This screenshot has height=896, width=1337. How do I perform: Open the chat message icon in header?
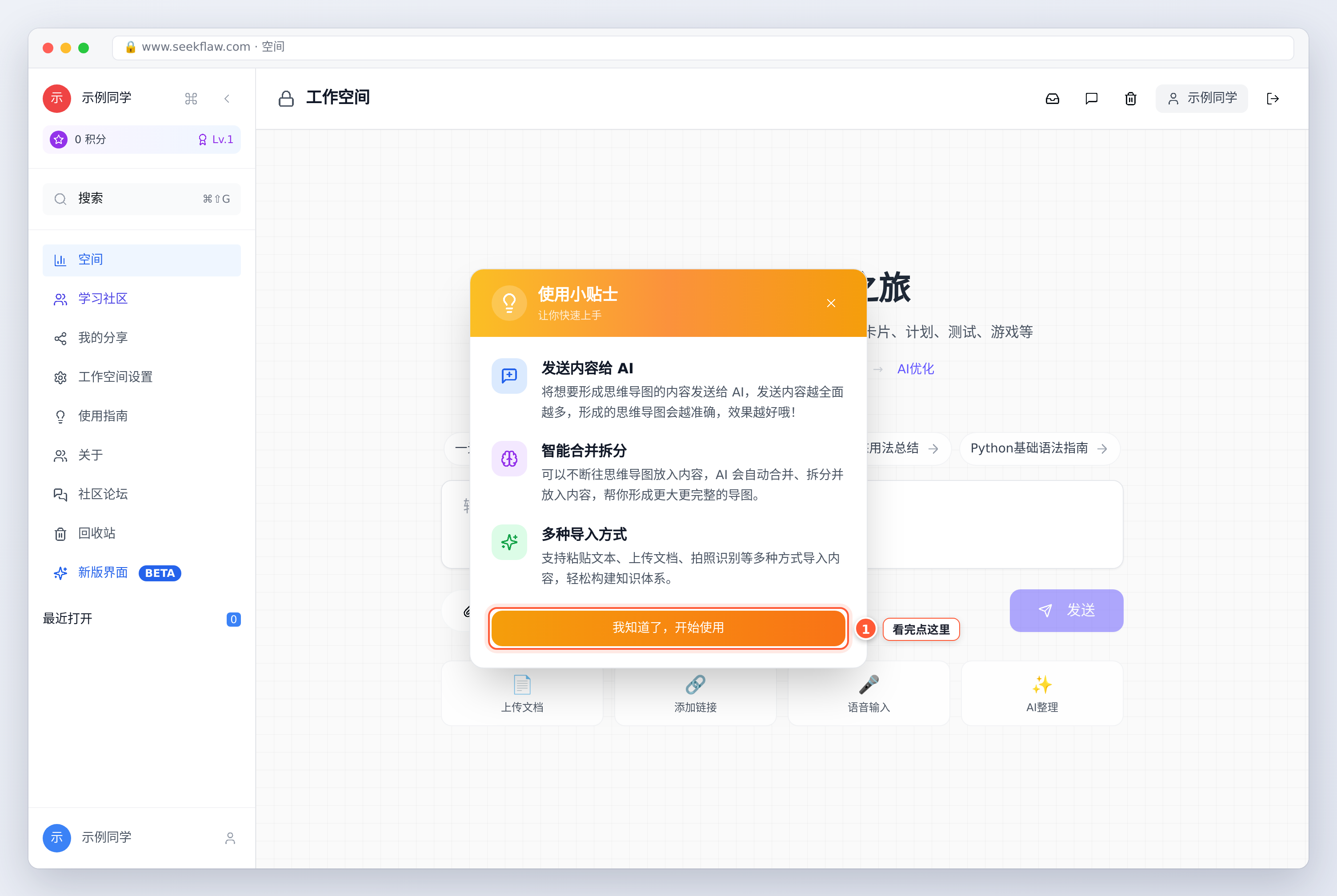click(1091, 98)
